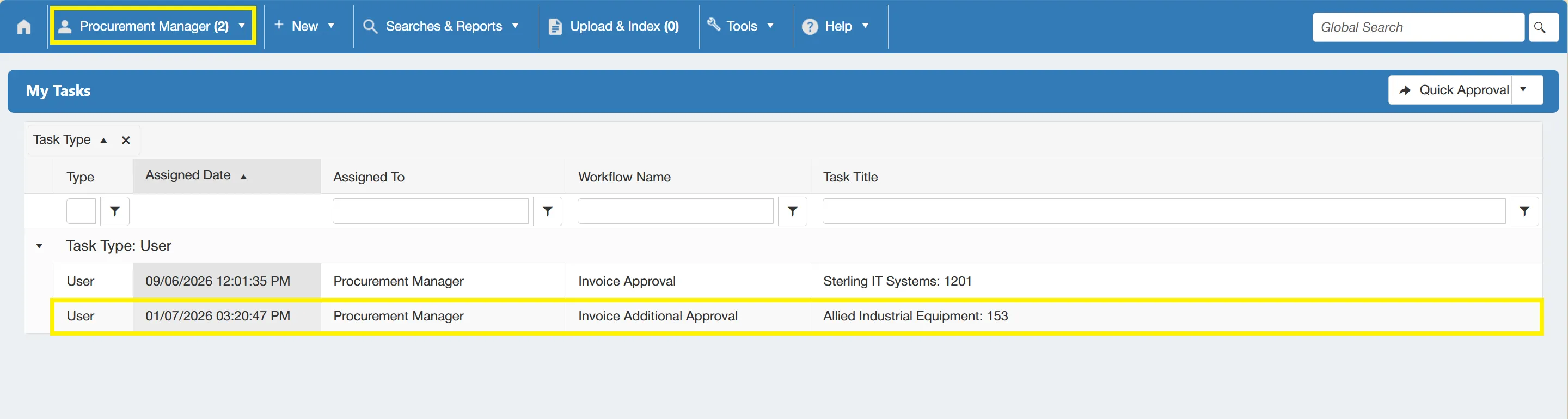1568x419 pixels.
Task: Click the plus icon beside New
Action: [x=279, y=25]
